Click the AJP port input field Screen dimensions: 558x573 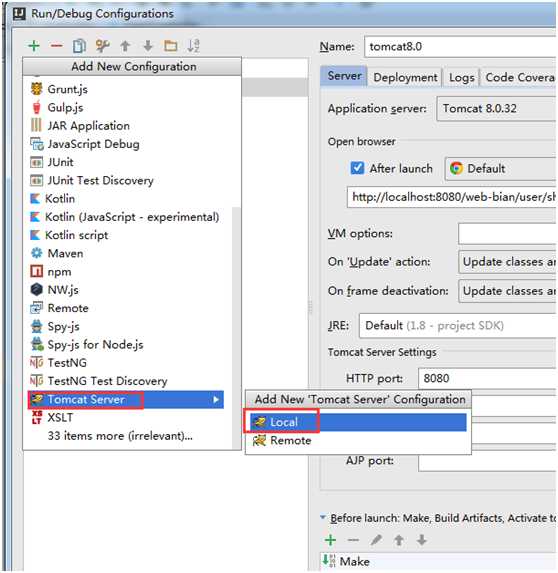point(487,461)
